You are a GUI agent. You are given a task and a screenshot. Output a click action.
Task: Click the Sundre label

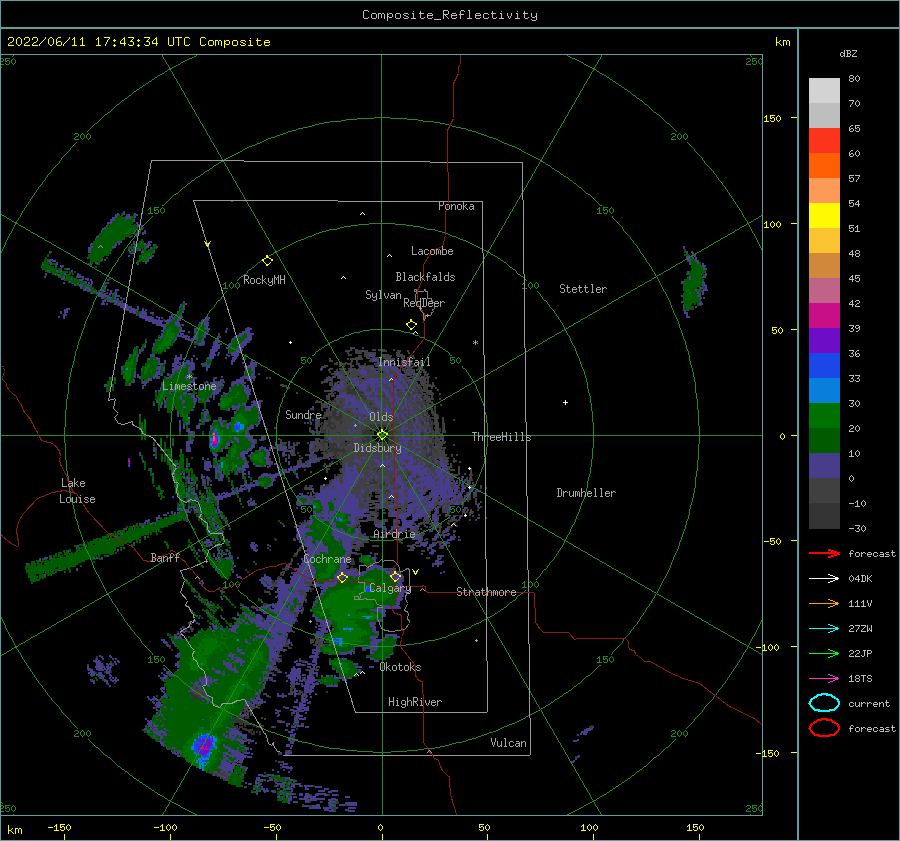click(303, 414)
